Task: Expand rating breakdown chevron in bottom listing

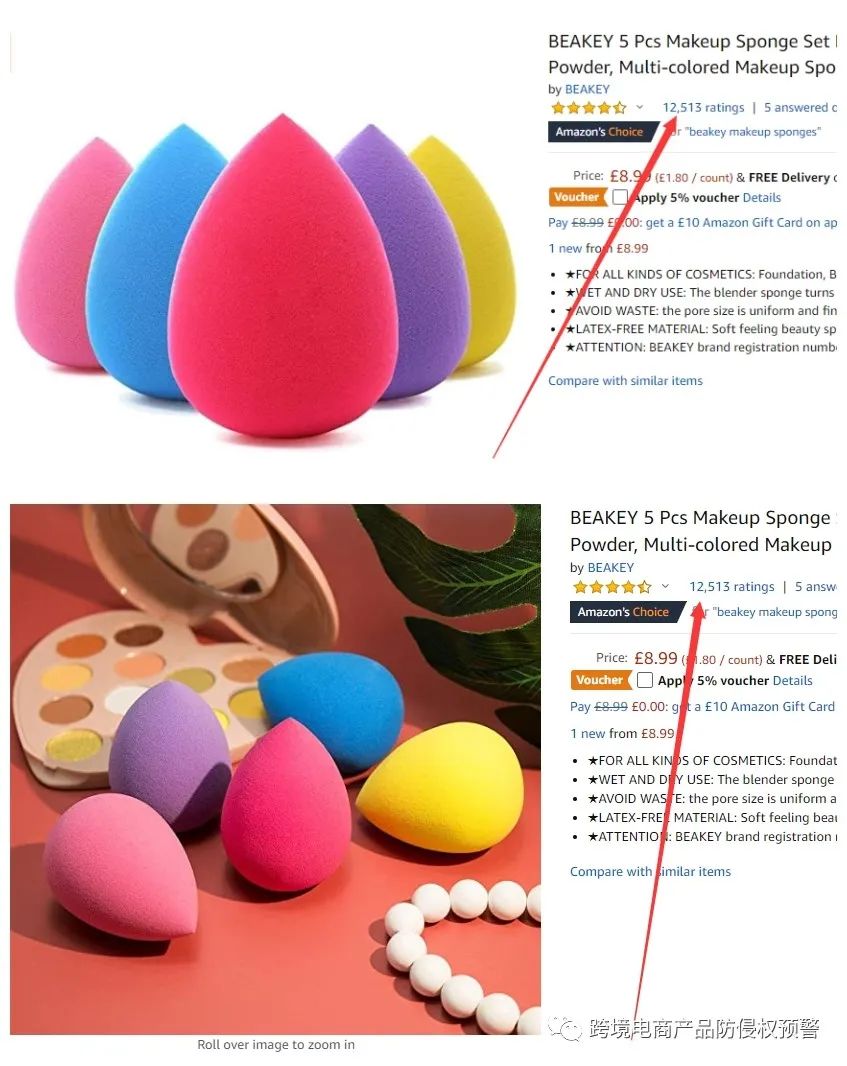Action: (x=666, y=586)
